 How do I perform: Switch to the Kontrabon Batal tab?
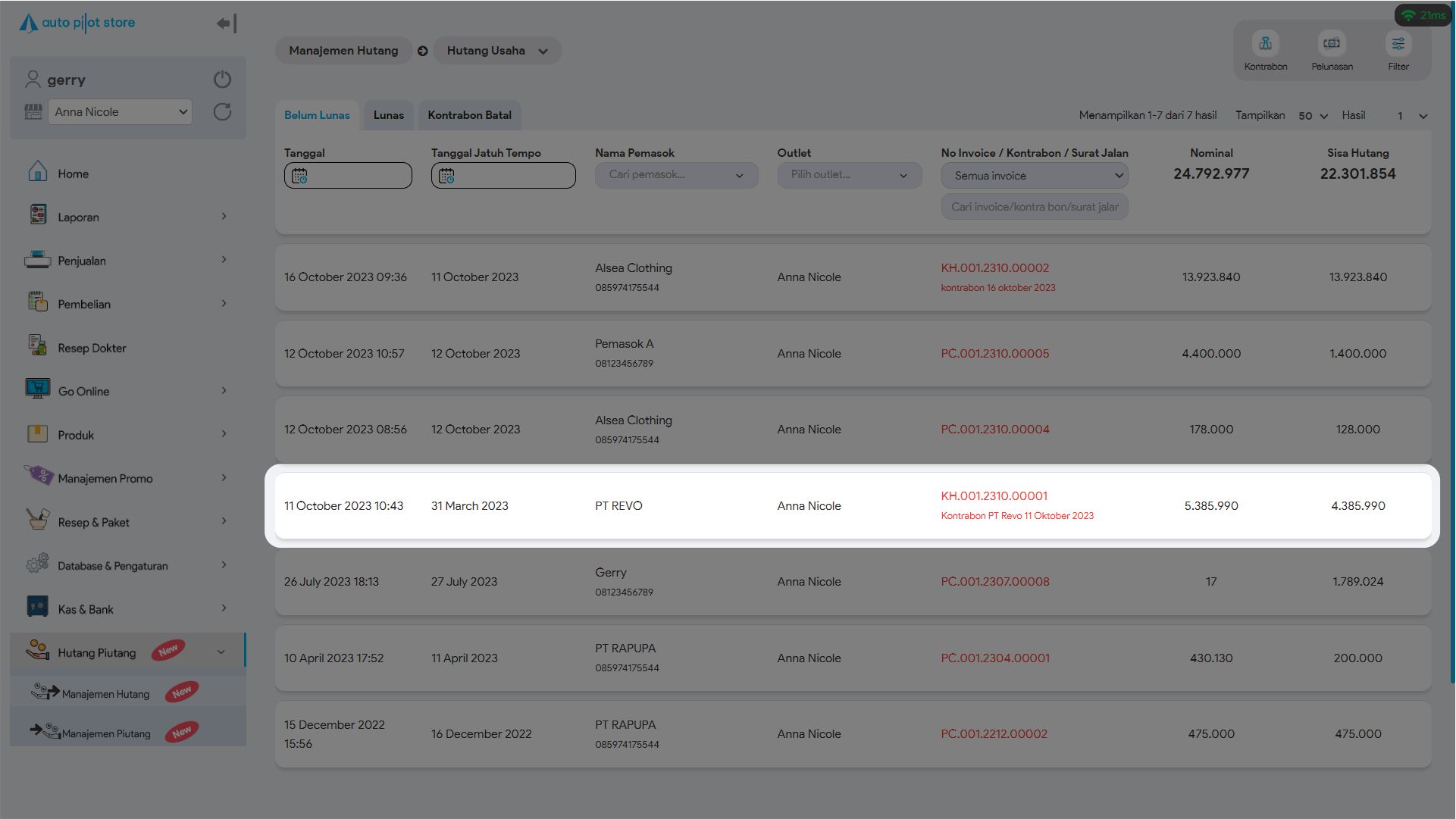click(469, 115)
